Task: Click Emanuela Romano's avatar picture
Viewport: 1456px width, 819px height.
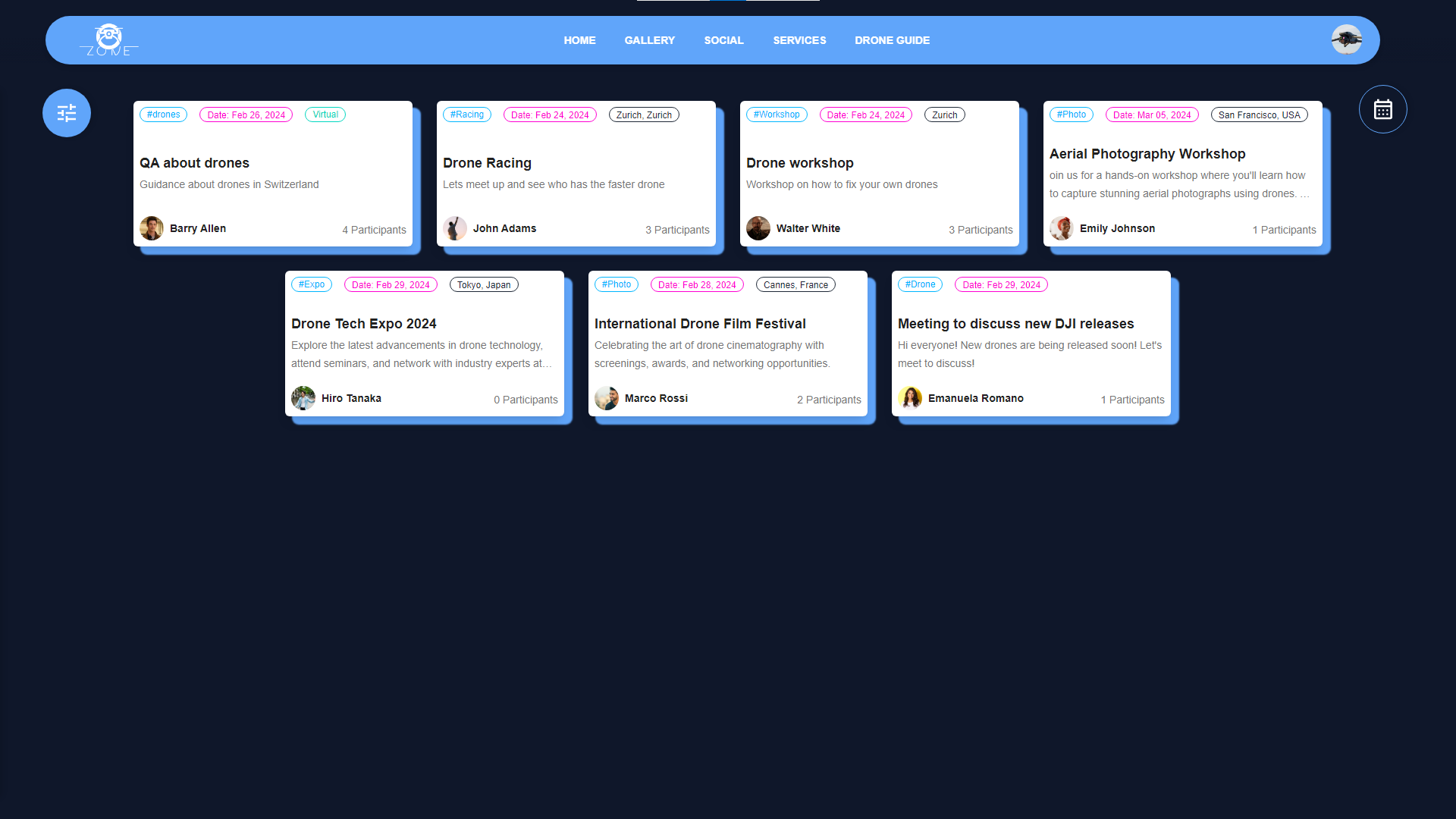Action: [910, 398]
